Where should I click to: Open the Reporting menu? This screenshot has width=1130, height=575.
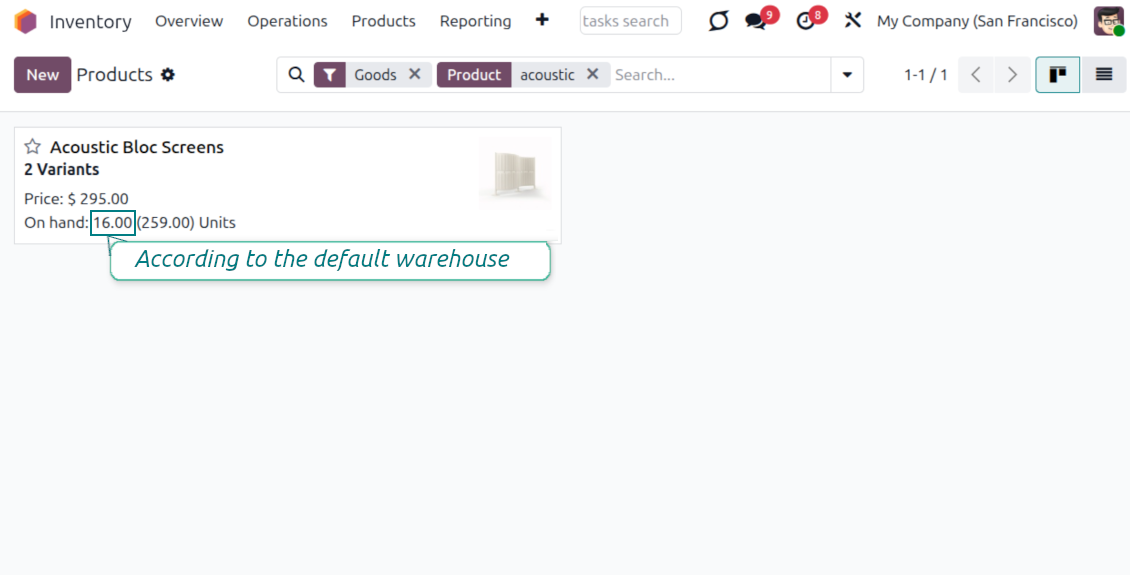click(x=475, y=22)
